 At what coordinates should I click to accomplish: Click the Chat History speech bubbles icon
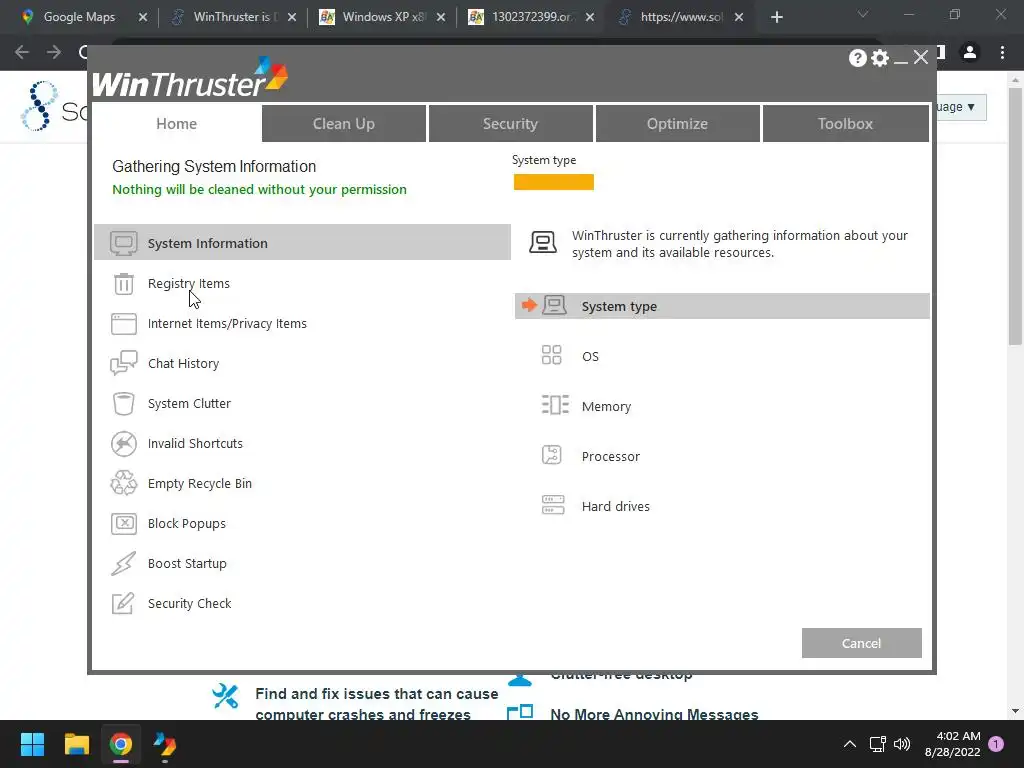[123, 363]
